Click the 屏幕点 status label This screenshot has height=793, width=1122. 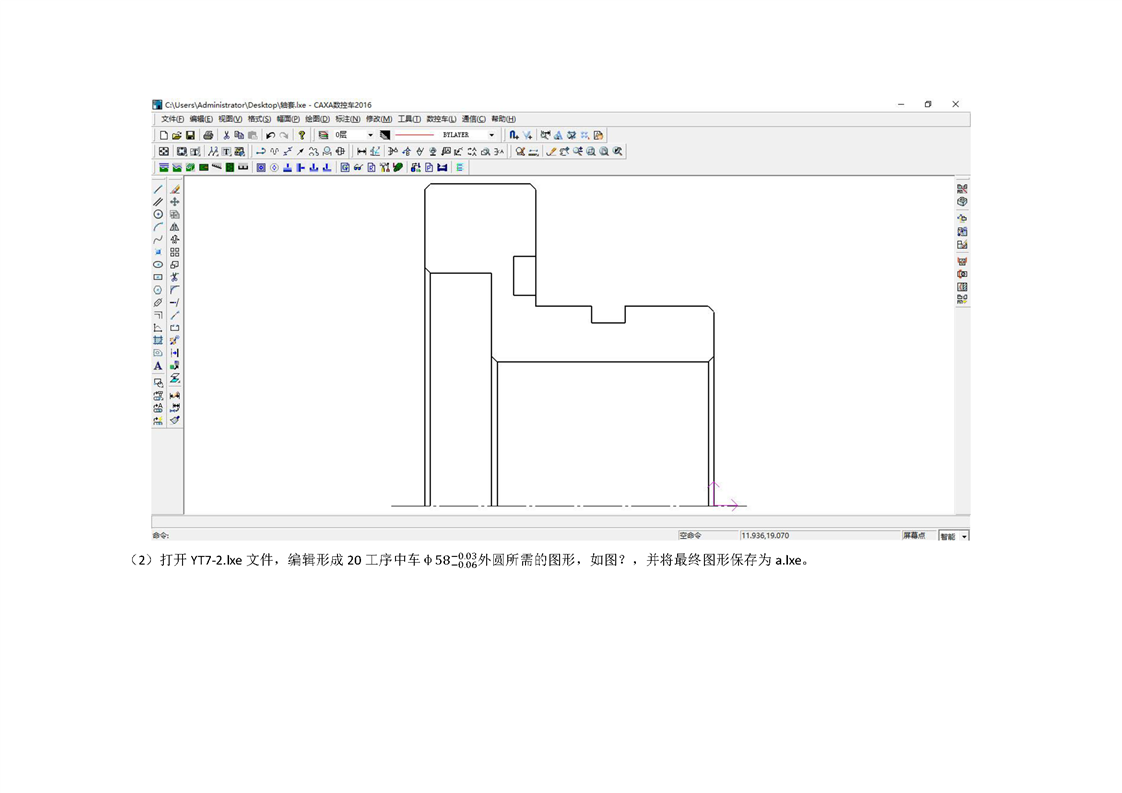click(x=914, y=535)
